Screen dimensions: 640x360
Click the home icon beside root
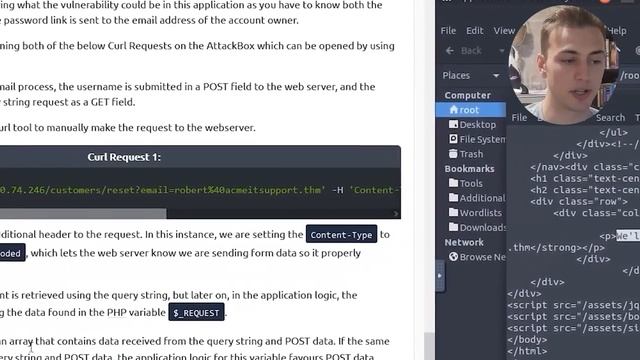coord(453,109)
